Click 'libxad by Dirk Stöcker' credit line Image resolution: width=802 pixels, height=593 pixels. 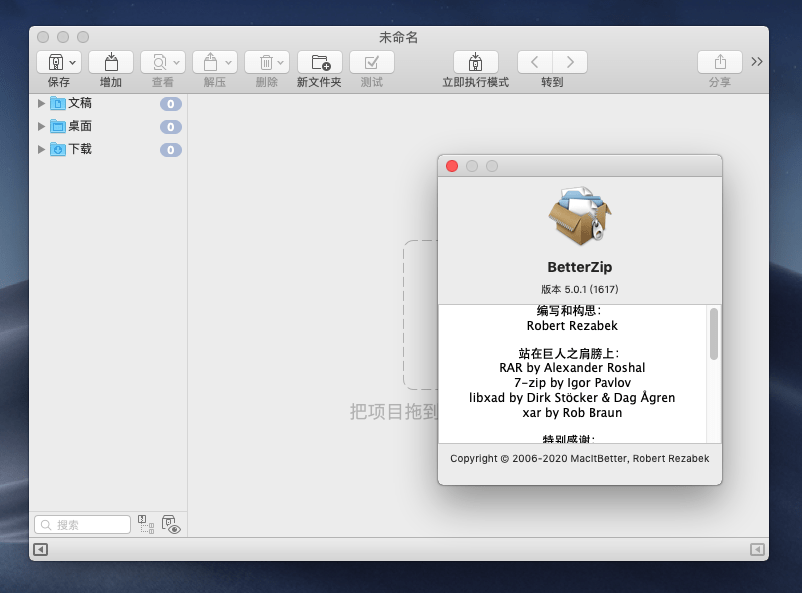[x=572, y=398]
